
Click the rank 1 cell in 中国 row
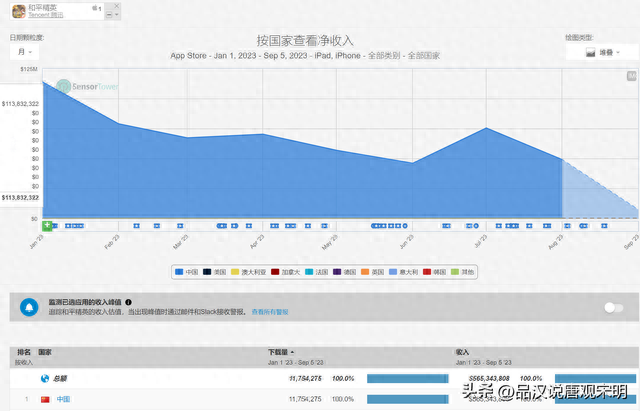point(27,399)
